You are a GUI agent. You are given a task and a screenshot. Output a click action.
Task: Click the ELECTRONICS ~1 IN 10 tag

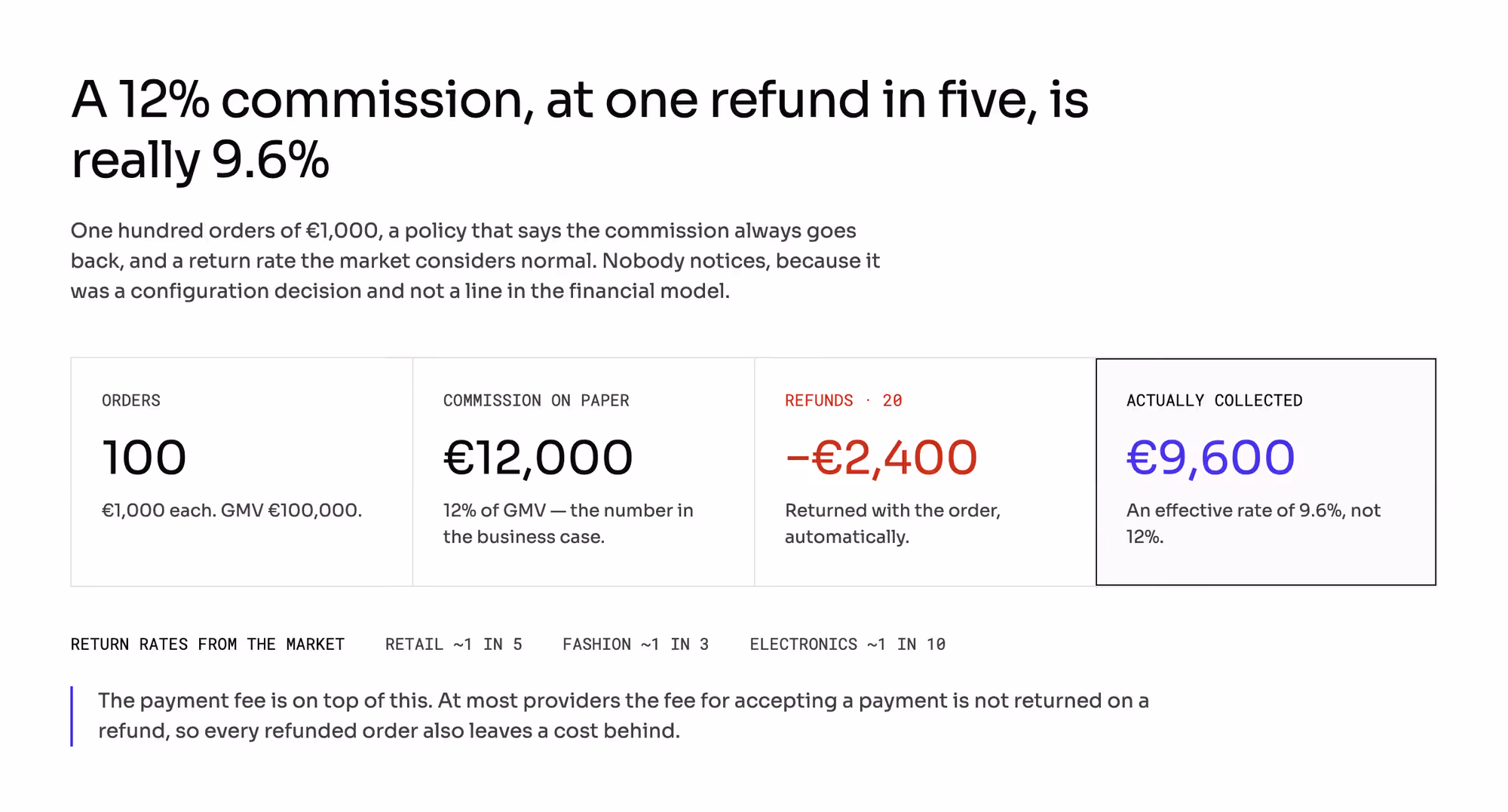847,645
